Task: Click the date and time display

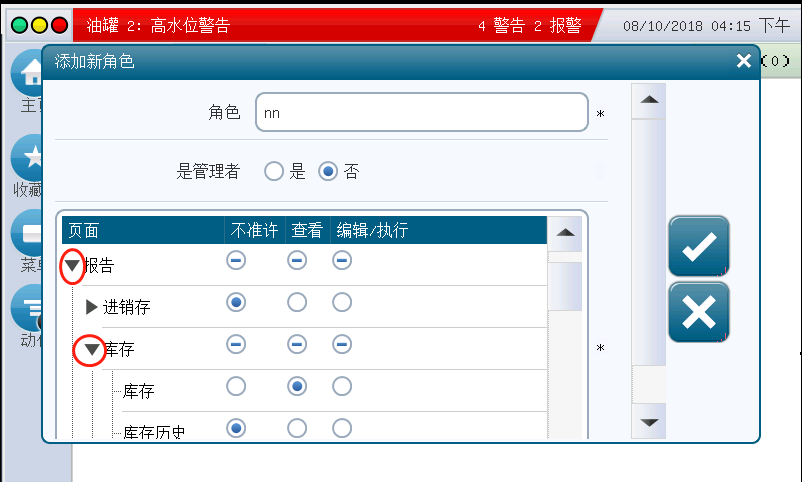Action: tap(704, 25)
